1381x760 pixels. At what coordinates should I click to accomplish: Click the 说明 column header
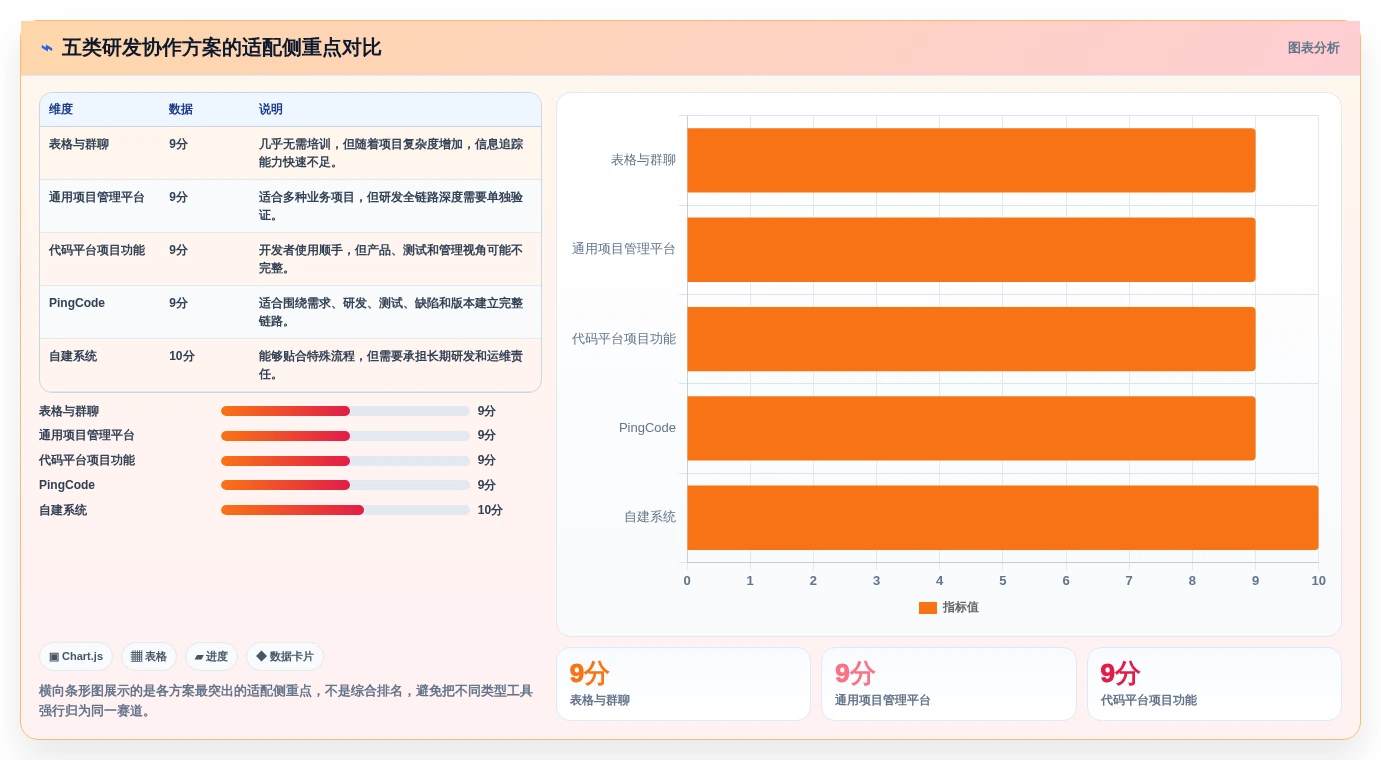point(271,109)
